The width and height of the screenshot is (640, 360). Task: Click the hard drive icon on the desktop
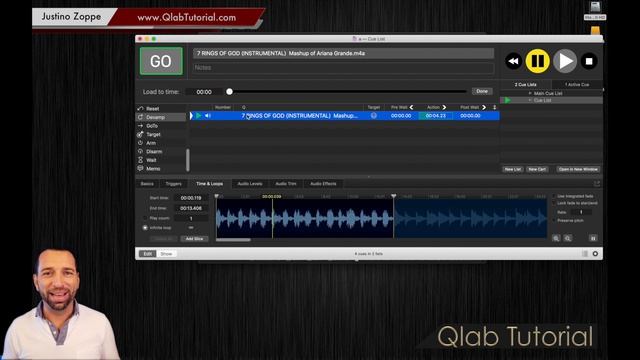pyautogui.click(x=595, y=7)
